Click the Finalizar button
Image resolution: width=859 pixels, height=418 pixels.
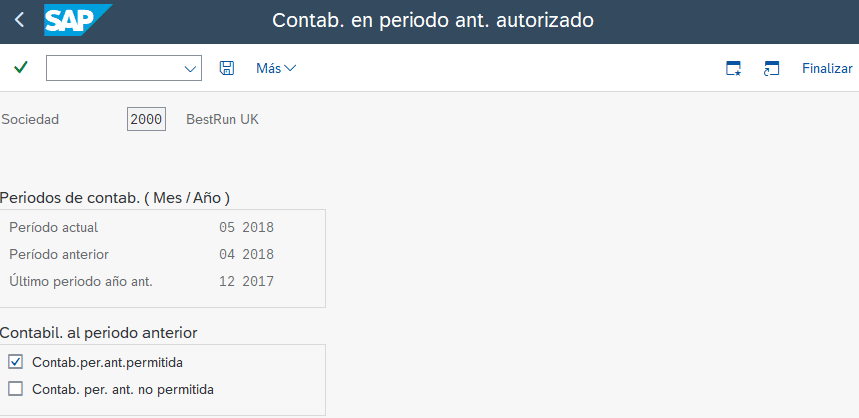pos(827,68)
